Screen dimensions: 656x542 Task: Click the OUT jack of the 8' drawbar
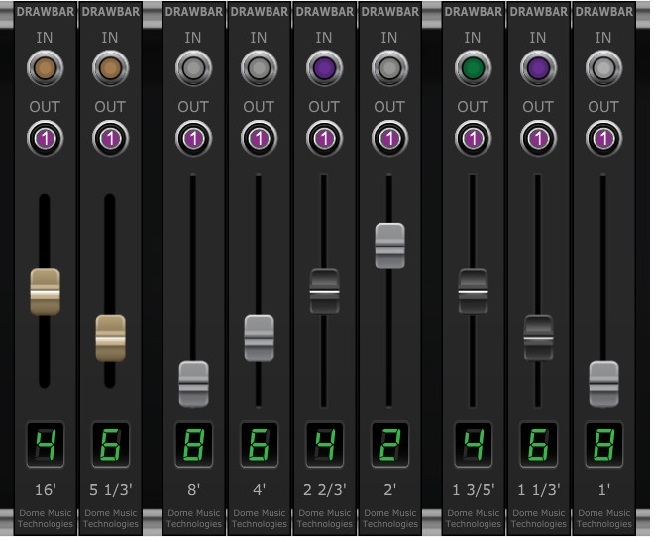coord(193,138)
